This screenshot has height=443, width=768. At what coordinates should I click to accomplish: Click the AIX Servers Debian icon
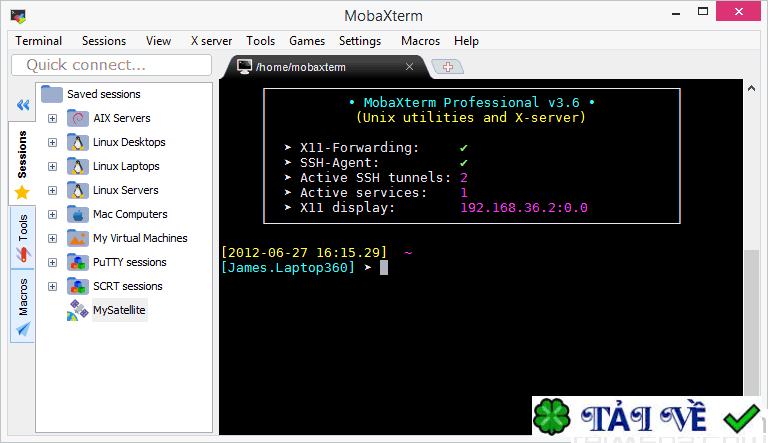tap(77, 118)
